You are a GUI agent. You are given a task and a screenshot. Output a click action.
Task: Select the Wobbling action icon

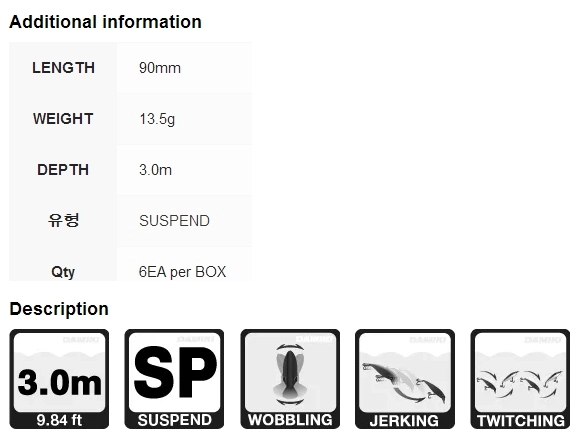(290, 379)
